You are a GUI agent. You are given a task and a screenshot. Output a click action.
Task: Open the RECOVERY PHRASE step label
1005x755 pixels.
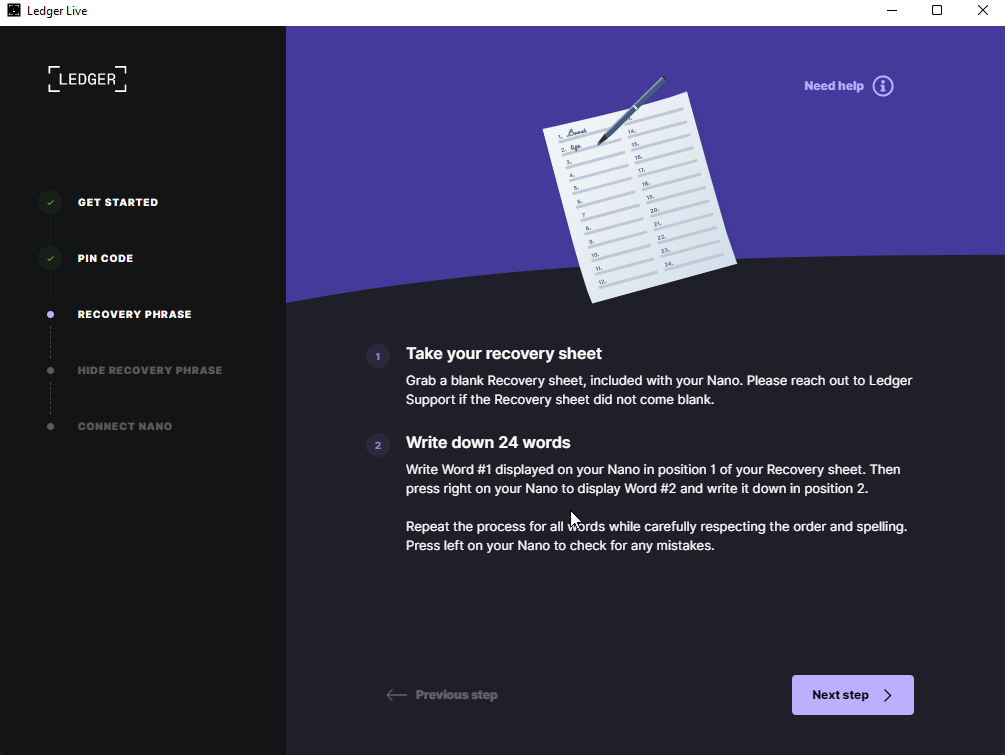[x=134, y=314]
